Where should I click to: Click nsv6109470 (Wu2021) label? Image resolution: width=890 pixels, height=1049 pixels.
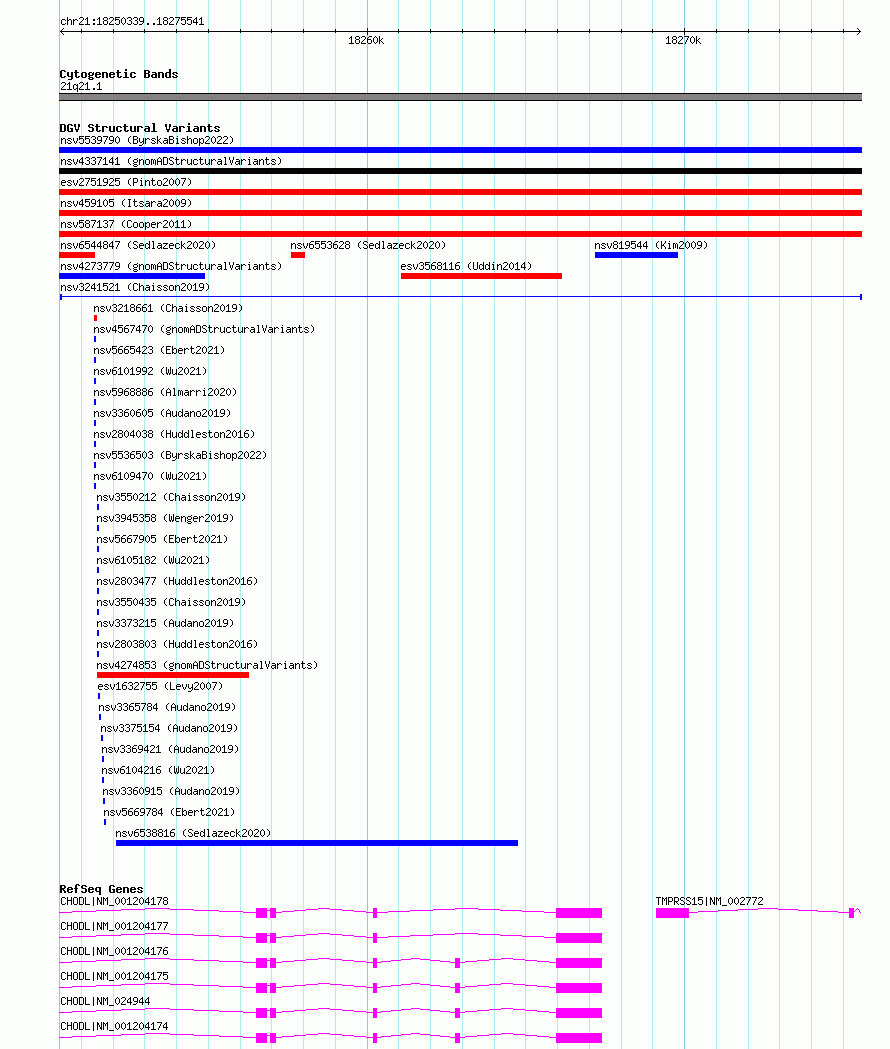pos(150,476)
